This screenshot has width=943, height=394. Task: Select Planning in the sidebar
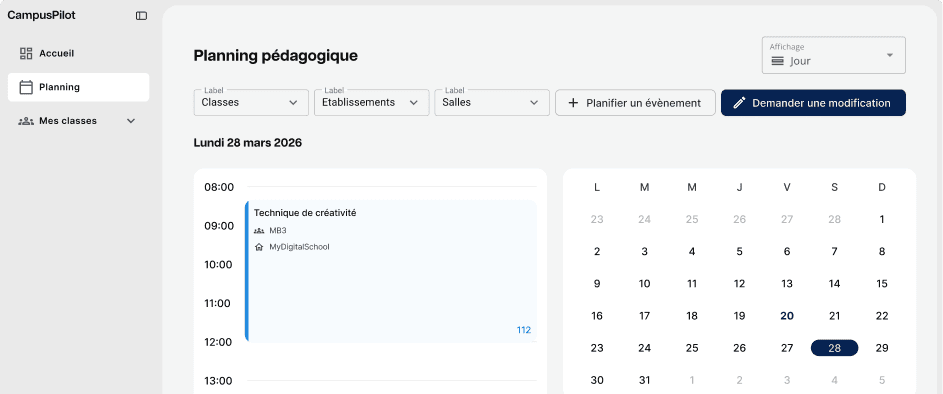point(78,87)
